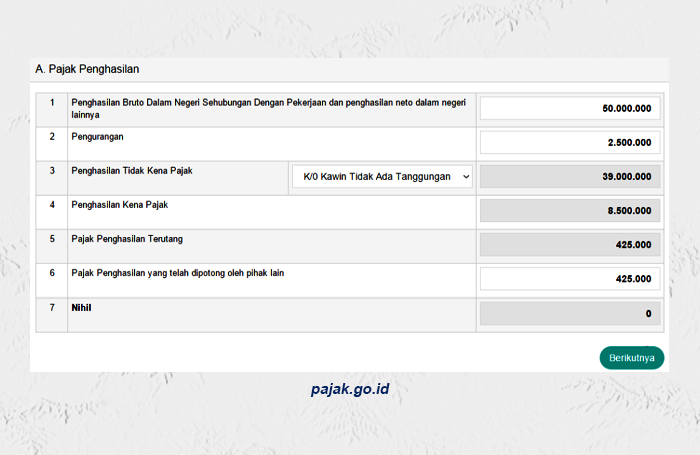Click the Penghasilan Bruto input showing 50.000.000
Viewport: 700px width, 455px height.
[x=569, y=108]
